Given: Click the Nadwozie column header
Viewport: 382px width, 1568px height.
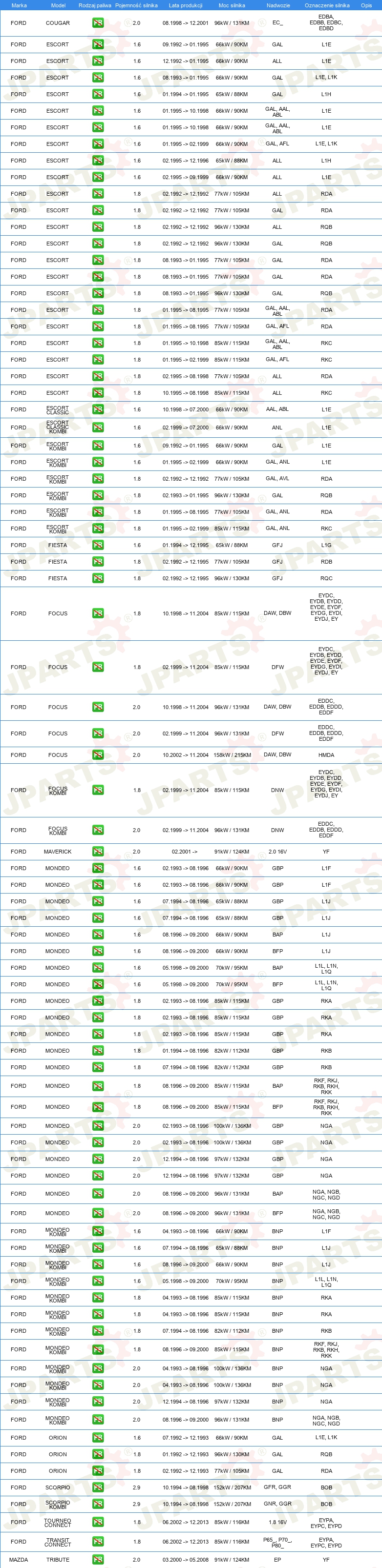Looking at the screenshot, I should click(x=278, y=5).
